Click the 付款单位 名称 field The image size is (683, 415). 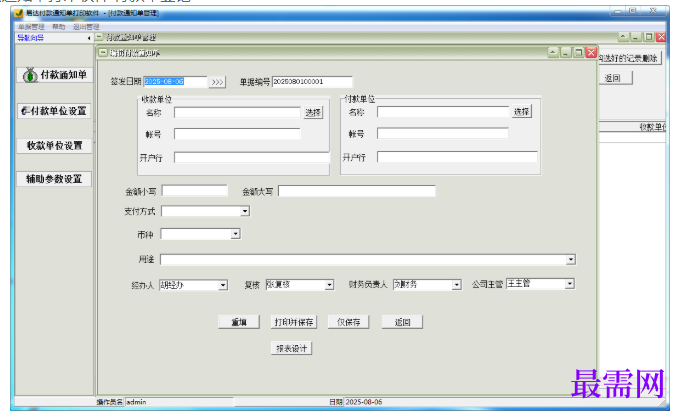(443, 112)
